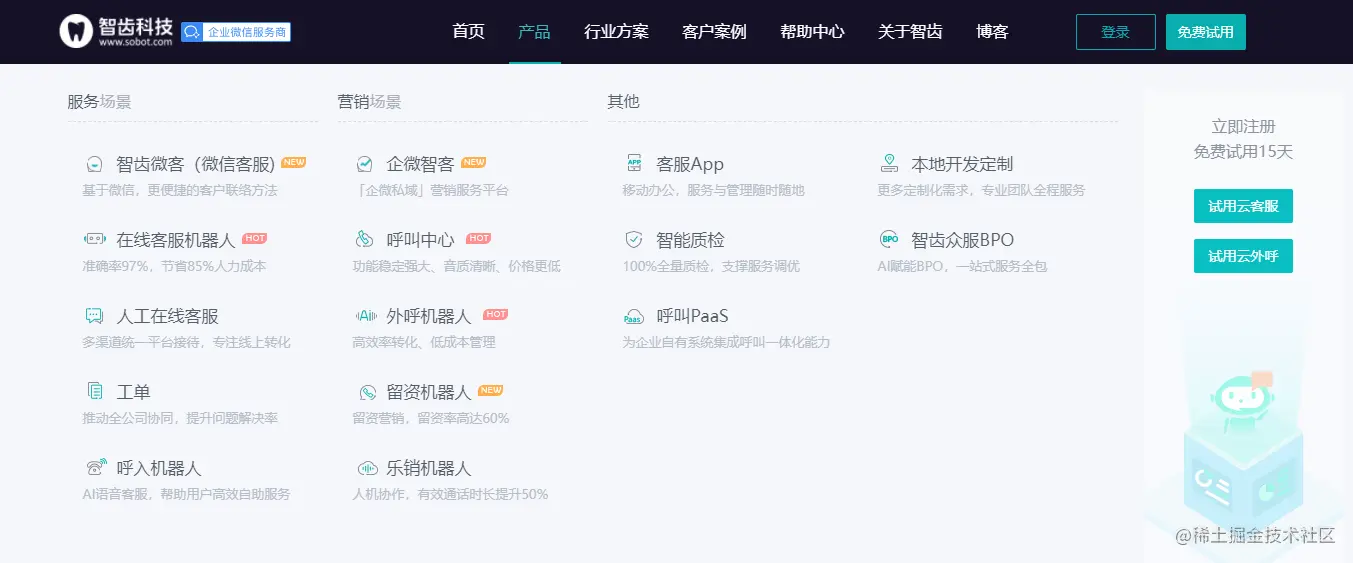Click the 智齿众服BPO circle icon
The image size is (1353, 563).
point(889,239)
